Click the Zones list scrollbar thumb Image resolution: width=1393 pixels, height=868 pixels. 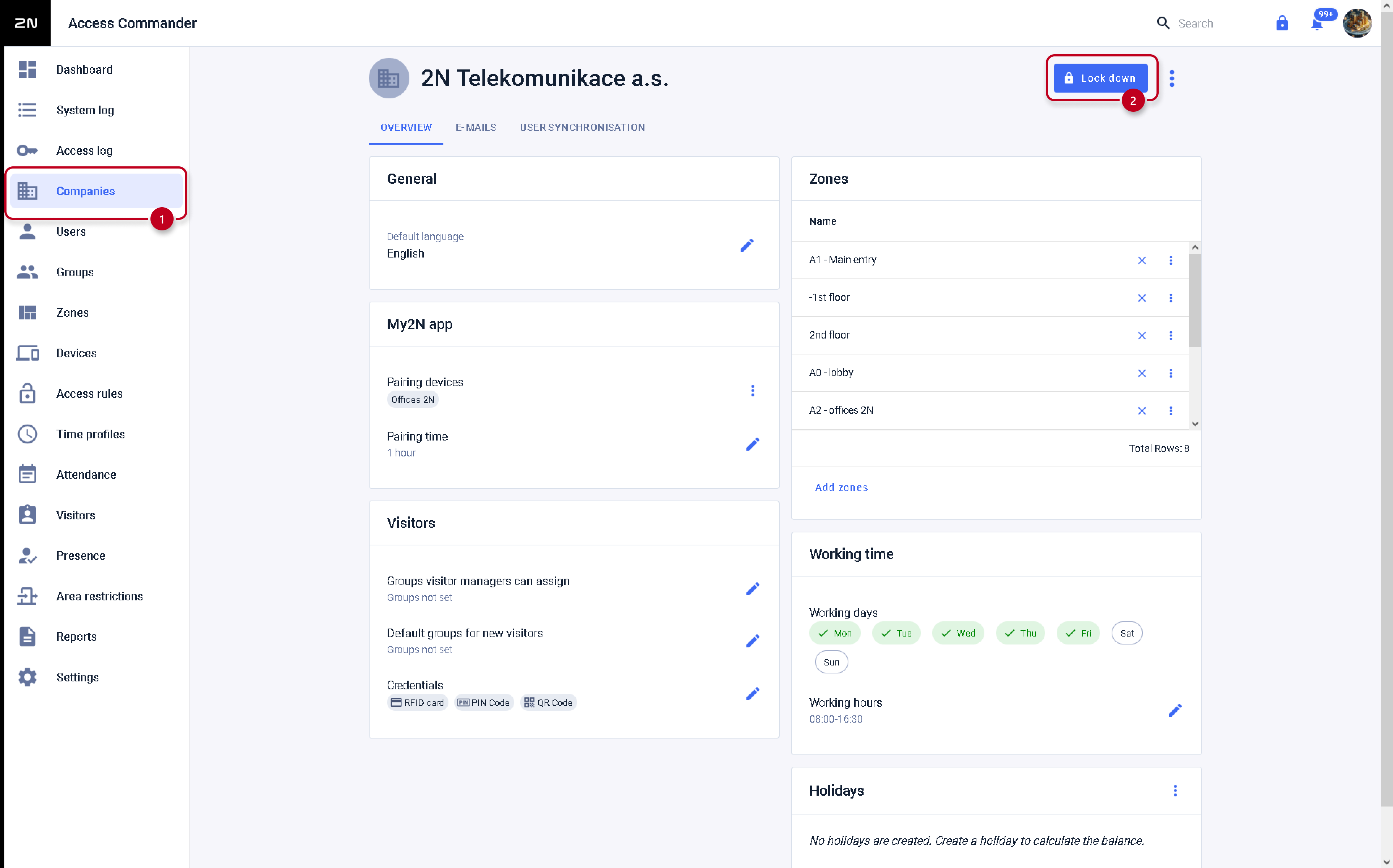1195,300
